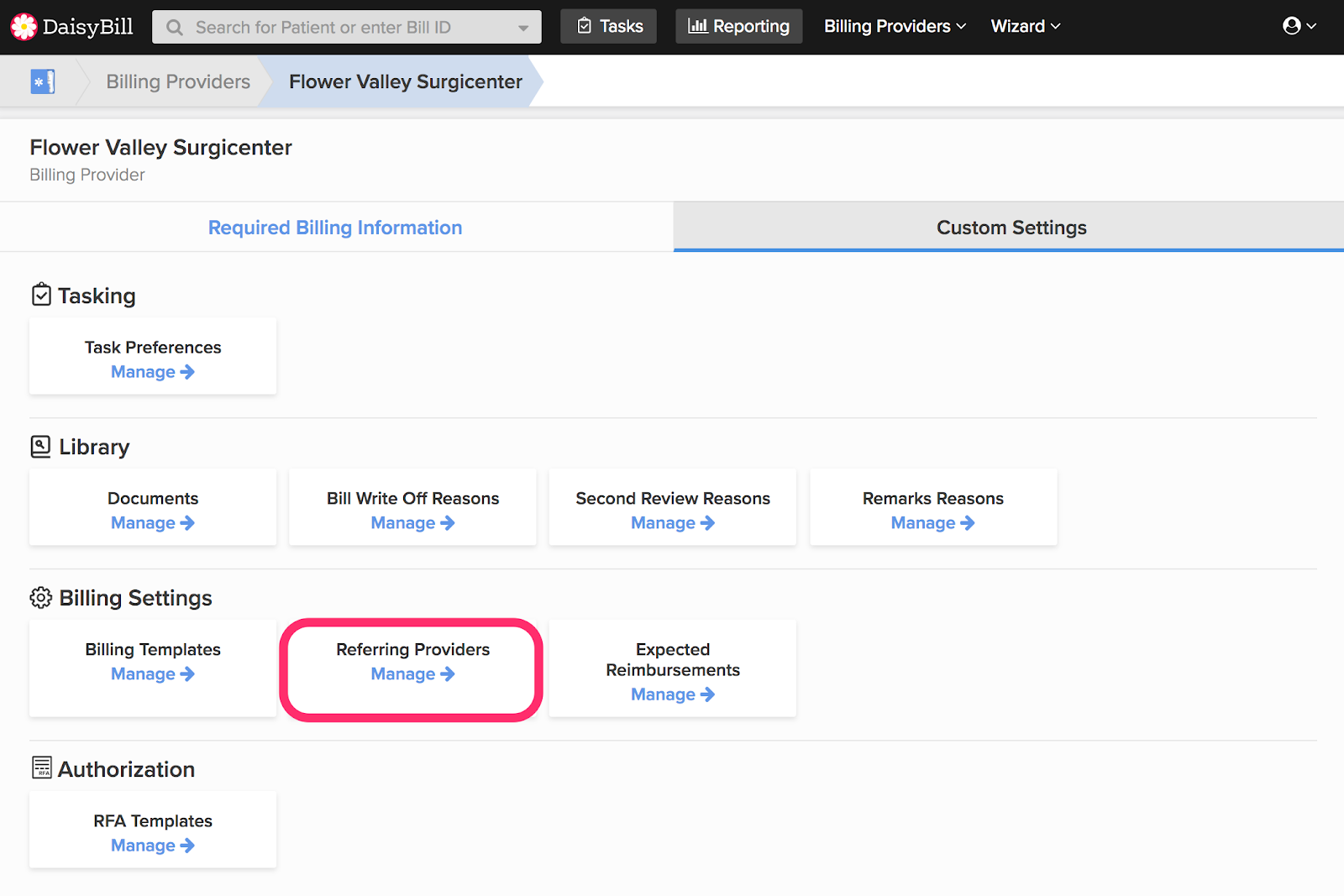
Task: Expand the search box dropdown arrow
Action: (x=523, y=28)
